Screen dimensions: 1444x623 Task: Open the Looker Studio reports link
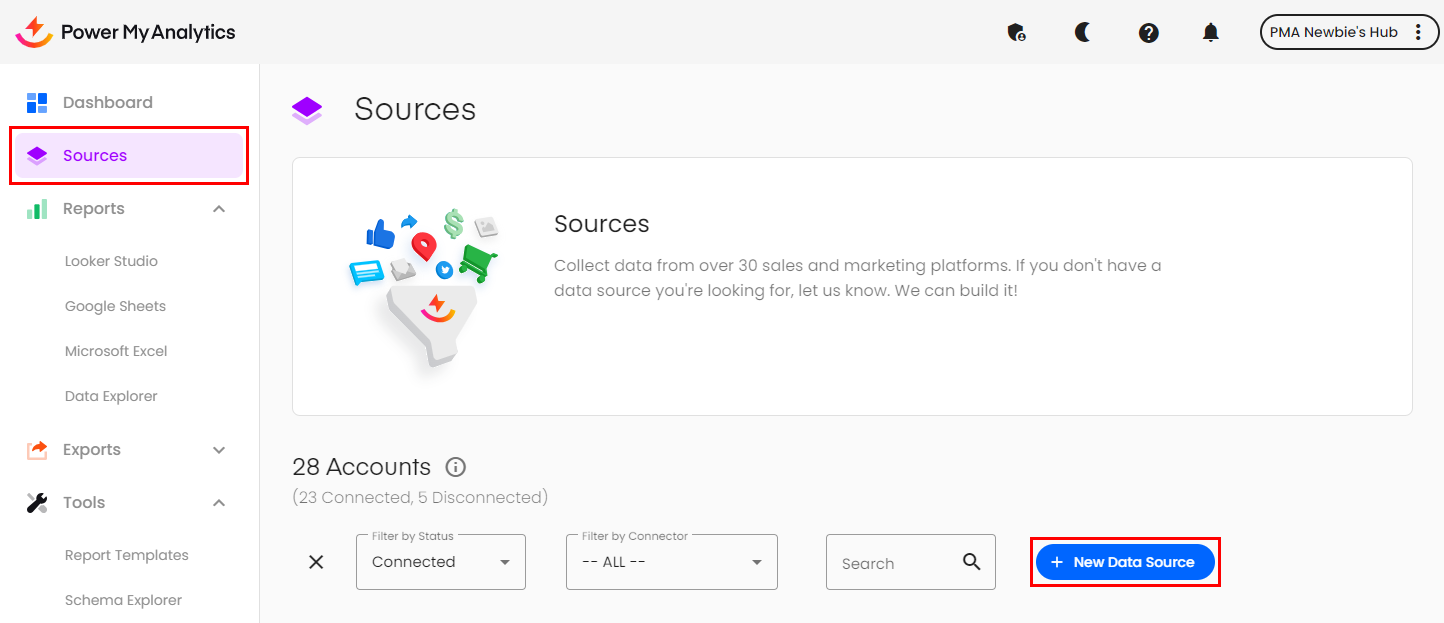111,261
